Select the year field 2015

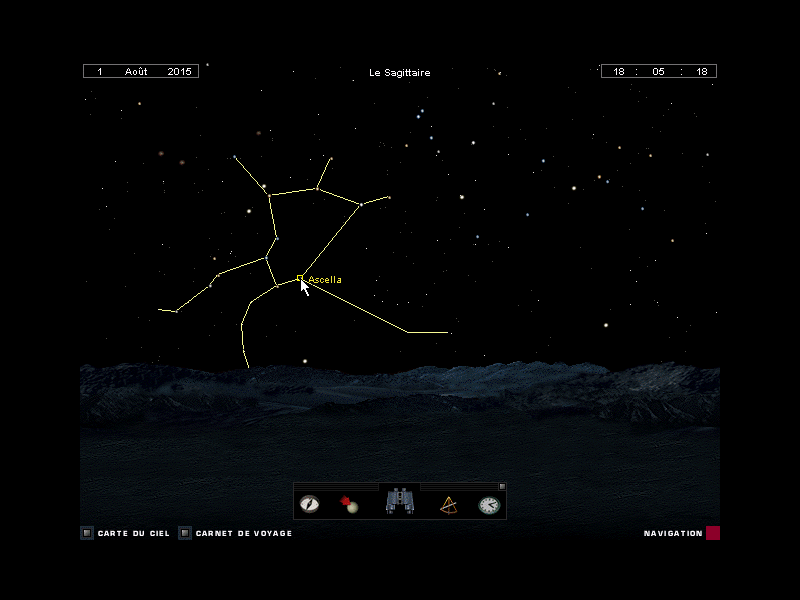pos(180,71)
